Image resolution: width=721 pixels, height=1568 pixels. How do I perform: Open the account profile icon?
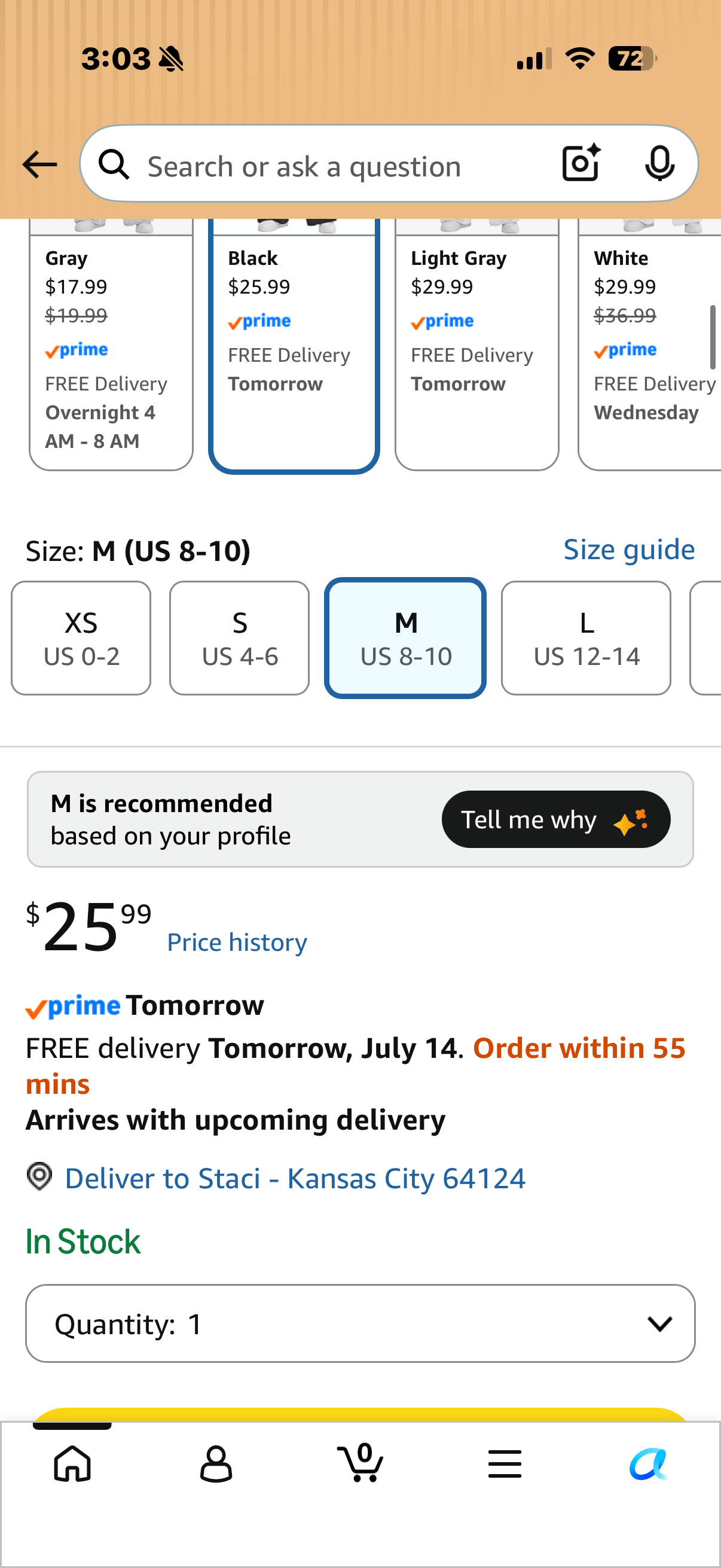point(216,1463)
